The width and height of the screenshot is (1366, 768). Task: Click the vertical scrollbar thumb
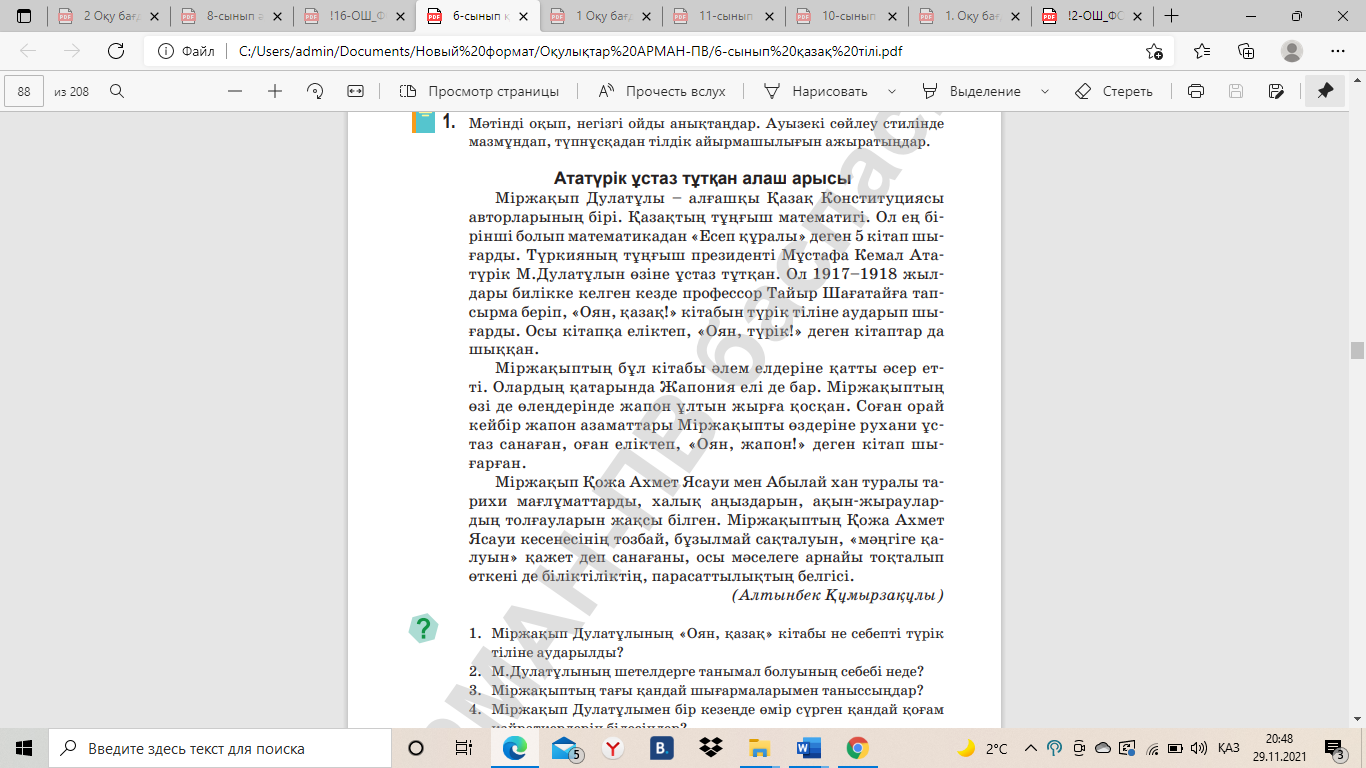[1357, 350]
